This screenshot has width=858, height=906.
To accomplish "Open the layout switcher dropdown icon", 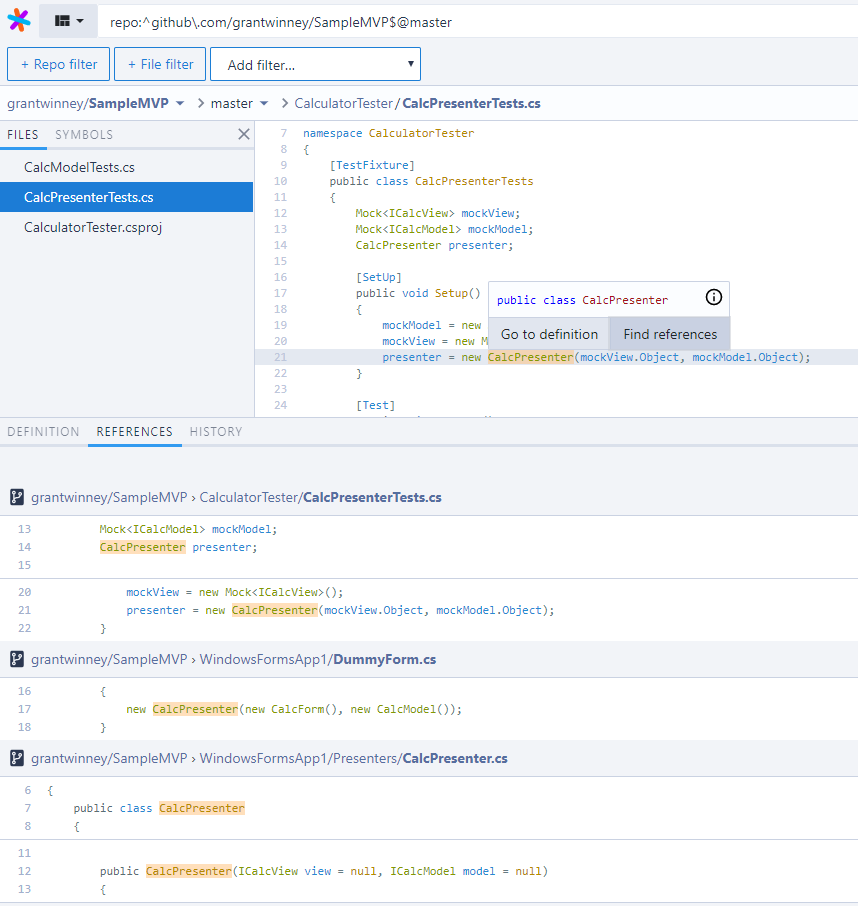I will pyautogui.click(x=68, y=20).
